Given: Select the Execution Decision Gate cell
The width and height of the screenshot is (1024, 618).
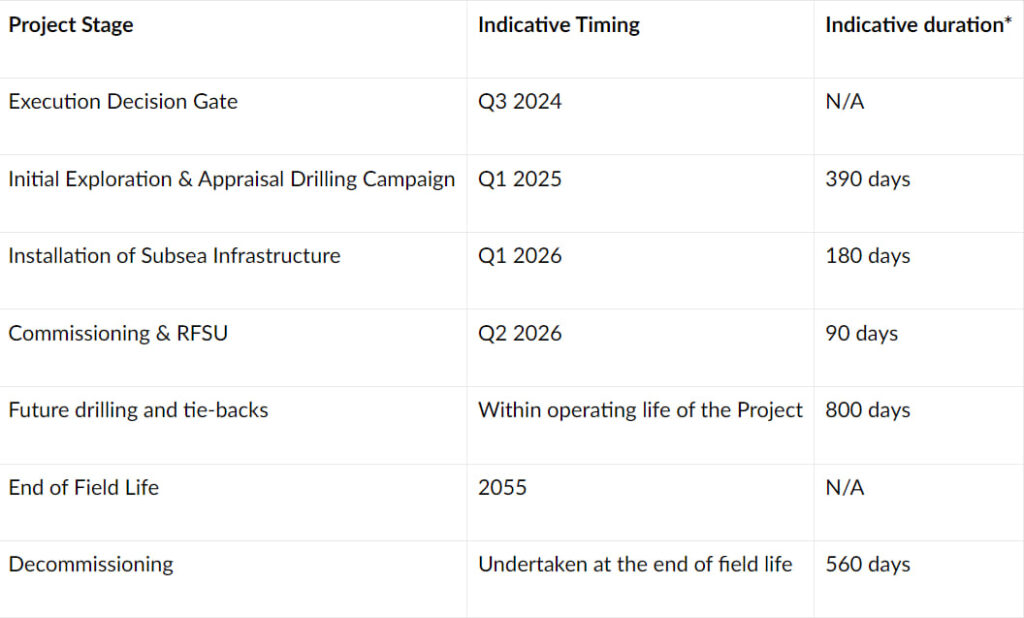Looking at the screenshot, I should tap(123, 102).
